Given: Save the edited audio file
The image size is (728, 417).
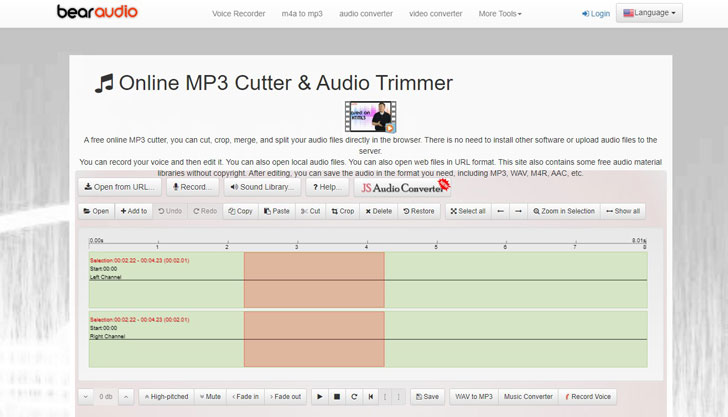Looking at the screenshot, I should click(x=426, y=397).
